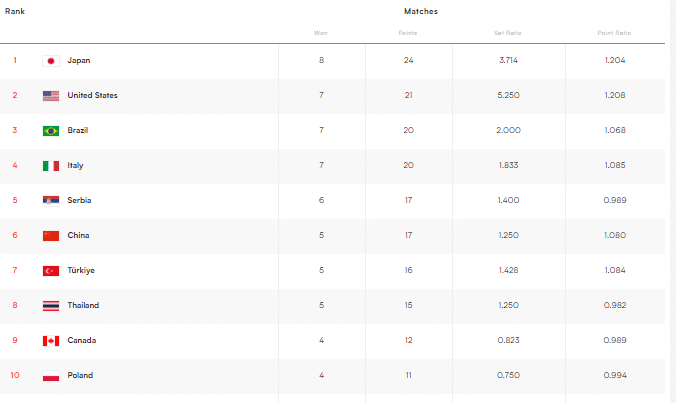The height and width of the screenshot is (403, 676).
Task: Open the Japan team link
Action: pos(79,61)
